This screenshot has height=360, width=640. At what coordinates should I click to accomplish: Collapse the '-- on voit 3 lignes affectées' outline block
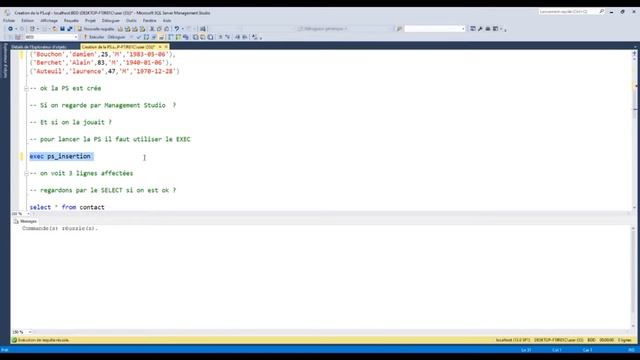(26, 173)
